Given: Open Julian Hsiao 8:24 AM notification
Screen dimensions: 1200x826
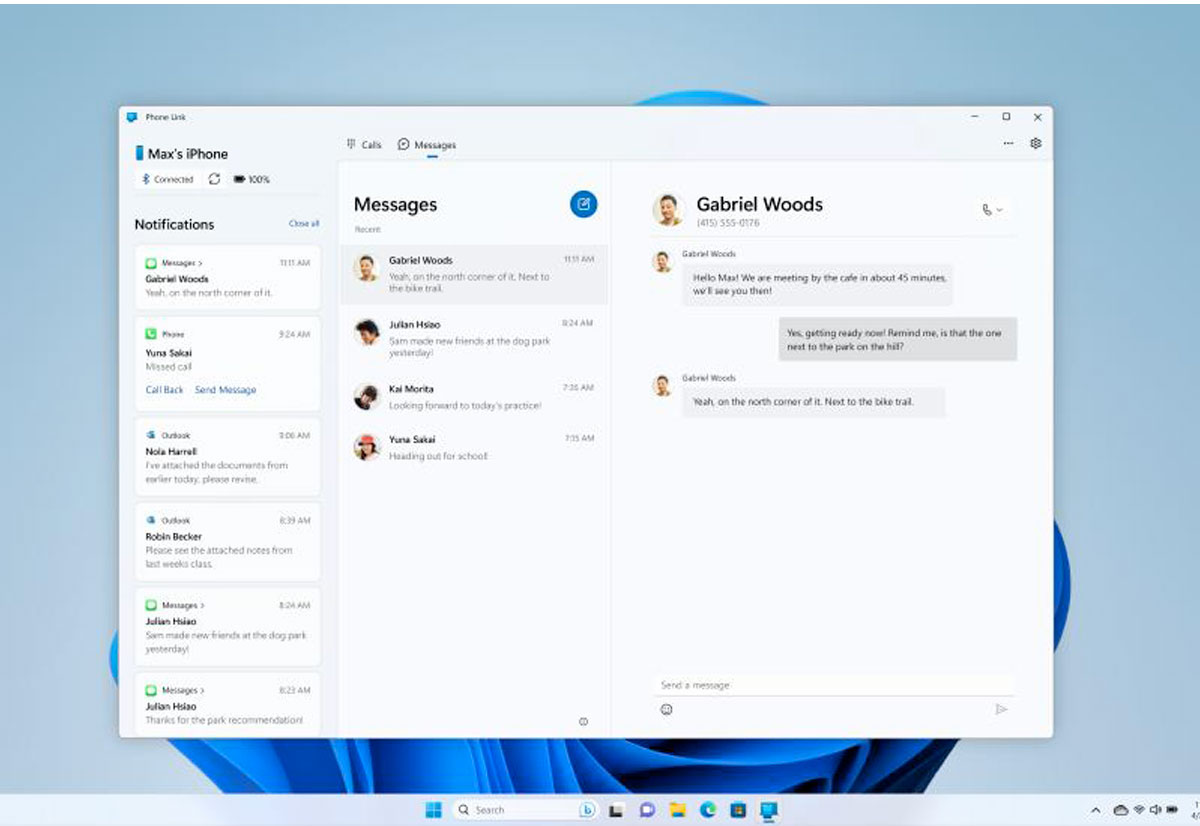Looking at the screenshot, I should pos(227,627).
